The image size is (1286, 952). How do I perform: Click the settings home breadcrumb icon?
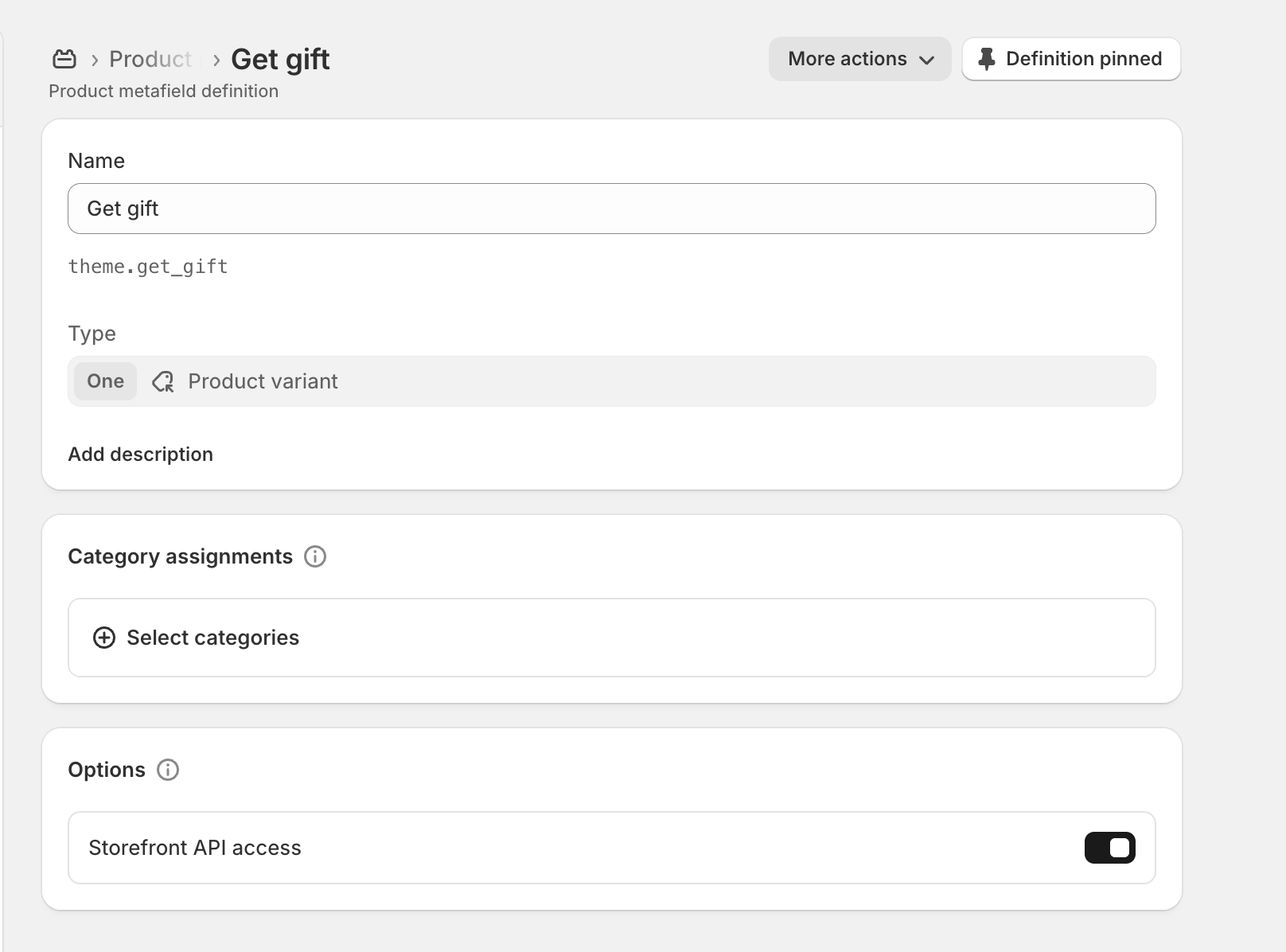(64, 59)
